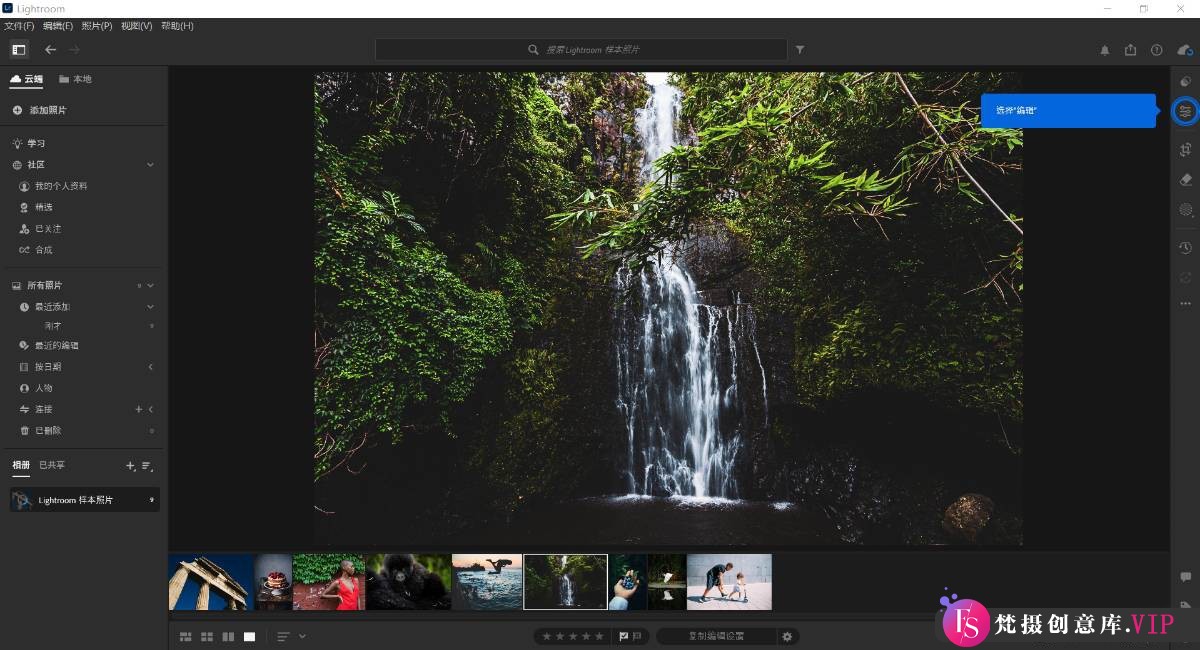Open 我的个人资料
This screenshot has height=650, width=1200.
[x=53, y=186]
